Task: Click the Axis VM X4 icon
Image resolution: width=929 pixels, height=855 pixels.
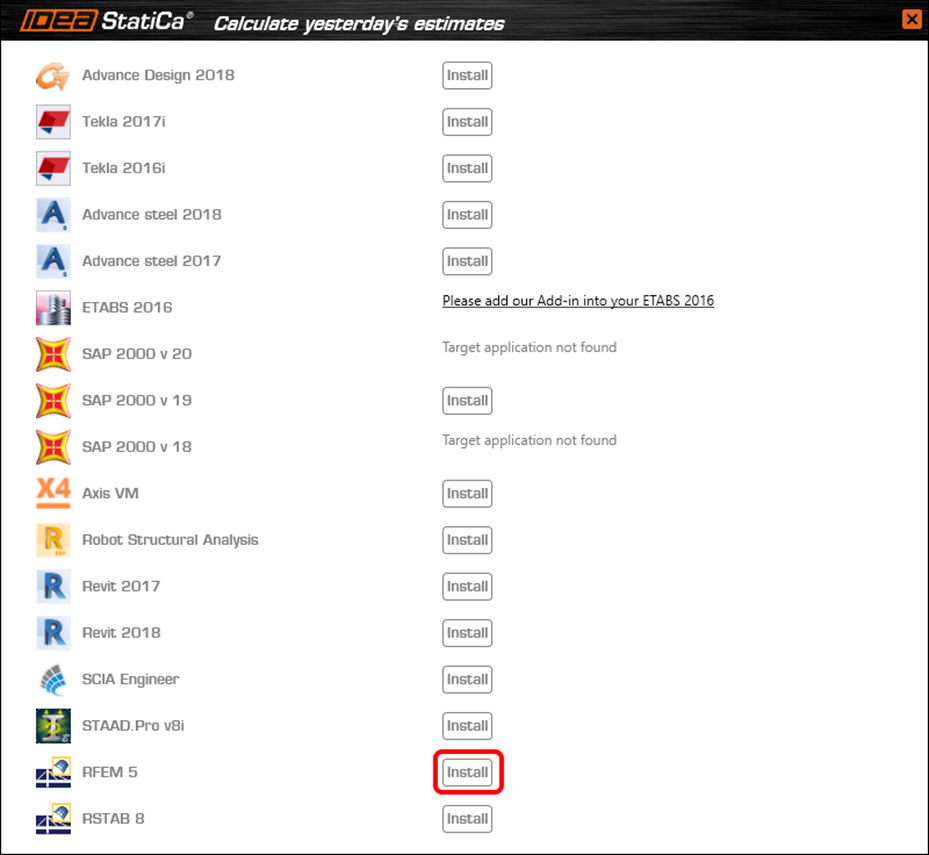Action: point(53,493)
